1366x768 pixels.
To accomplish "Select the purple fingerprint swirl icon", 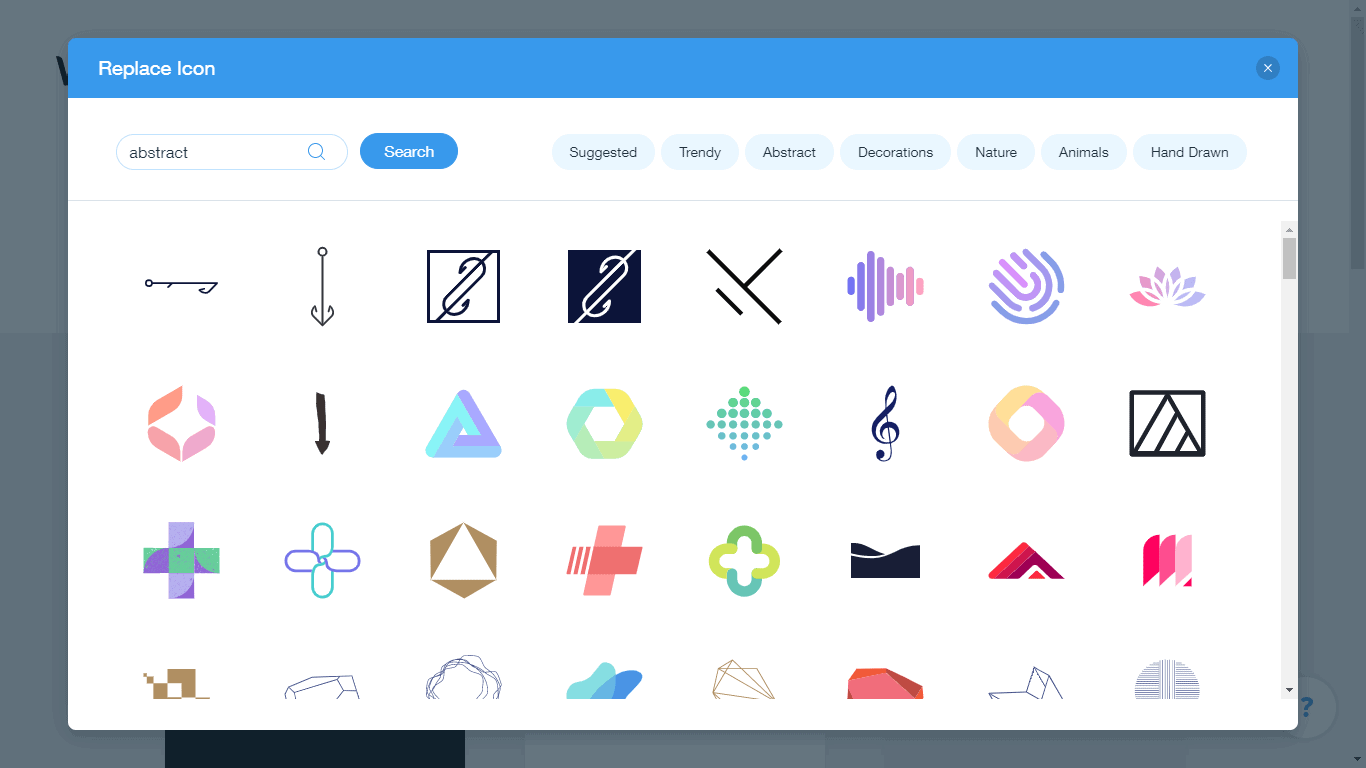I will coord(1026,286).
